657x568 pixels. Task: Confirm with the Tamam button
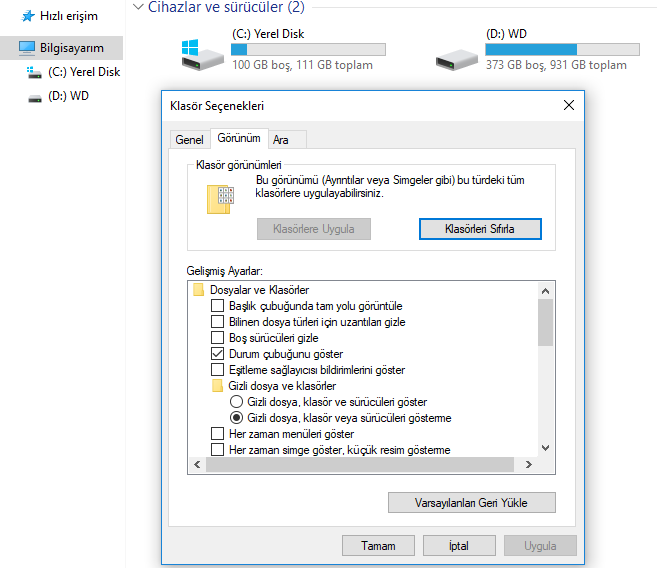(378, 546)
